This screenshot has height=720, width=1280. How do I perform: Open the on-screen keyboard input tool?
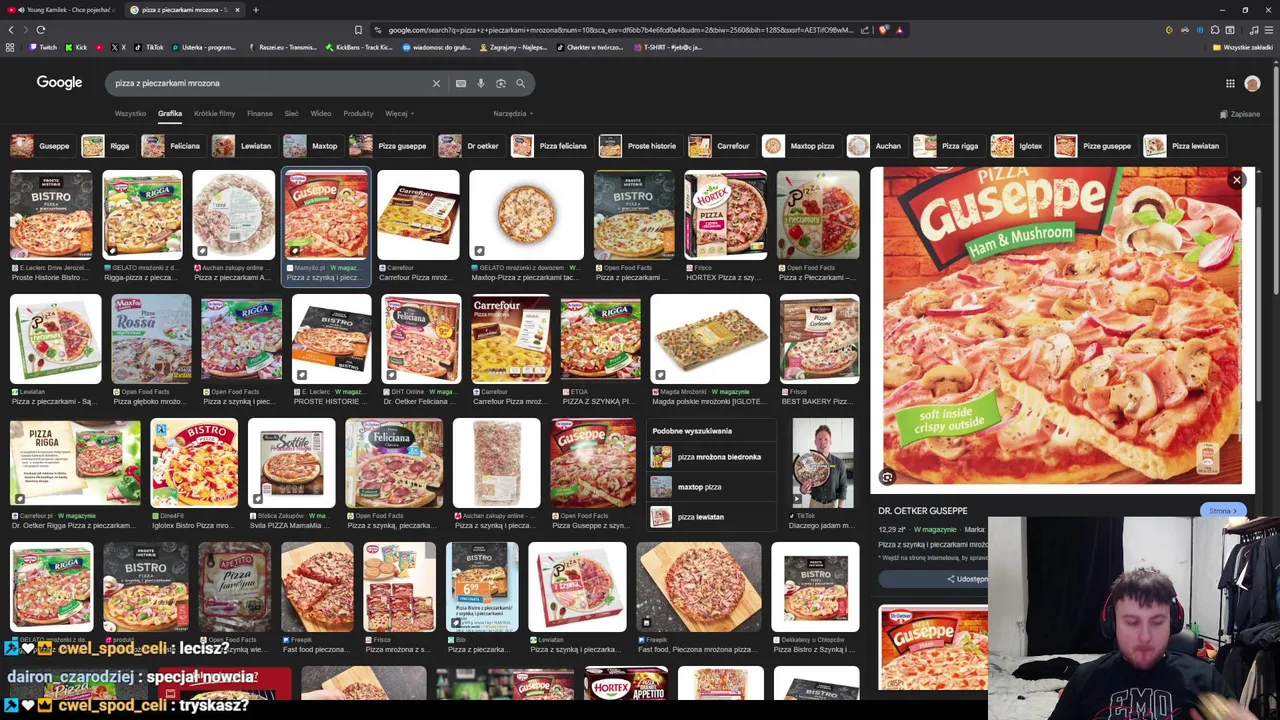point(461,83)
